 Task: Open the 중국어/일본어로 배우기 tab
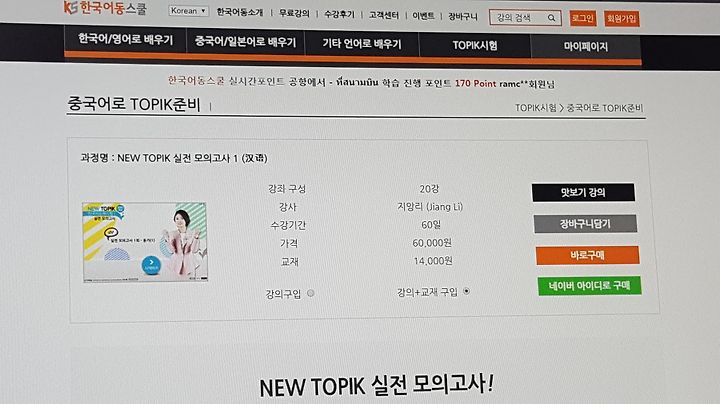pos(245,42)
